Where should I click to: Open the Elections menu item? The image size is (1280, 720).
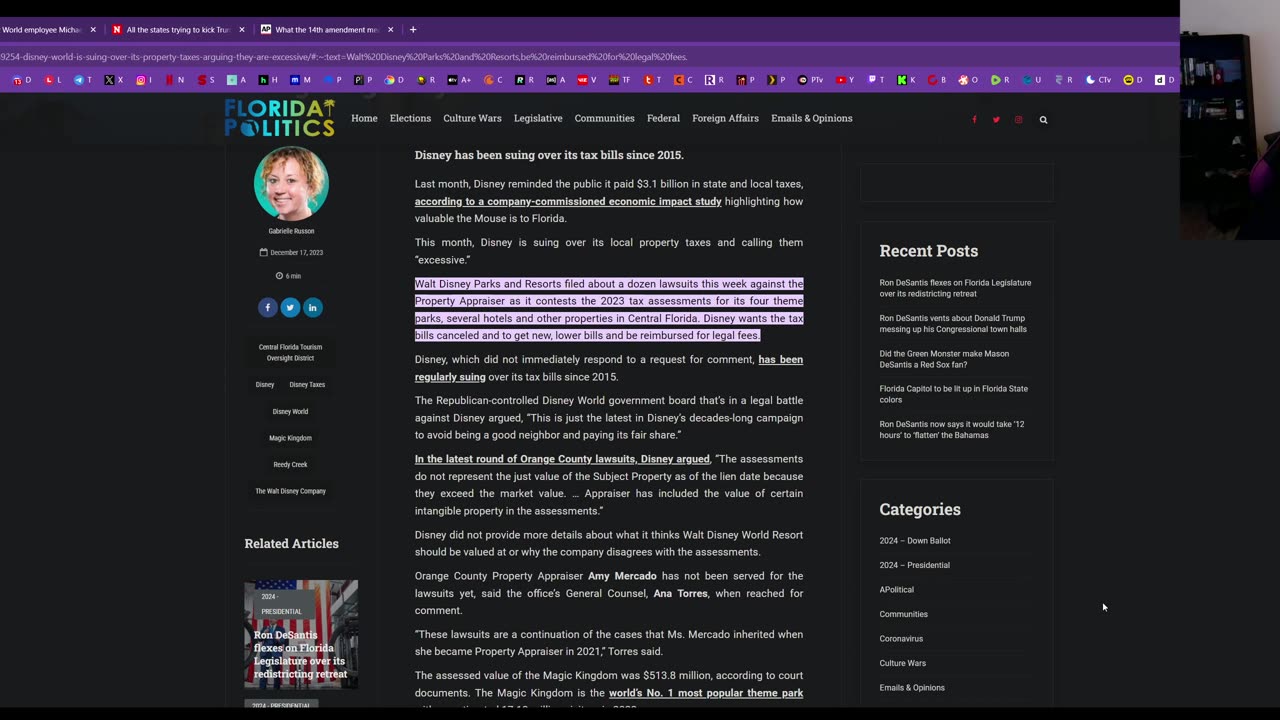tap(410, 118)
